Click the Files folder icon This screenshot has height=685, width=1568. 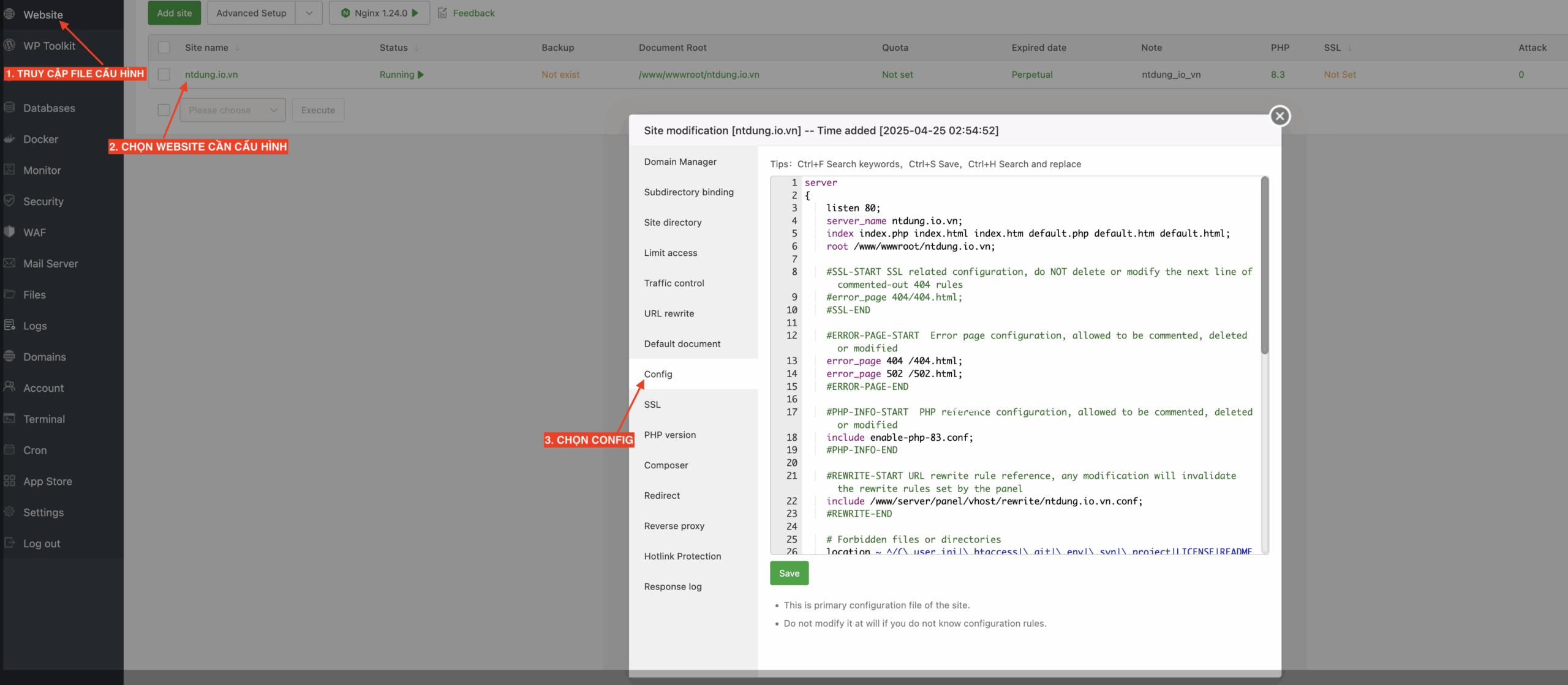coord(9,294)
